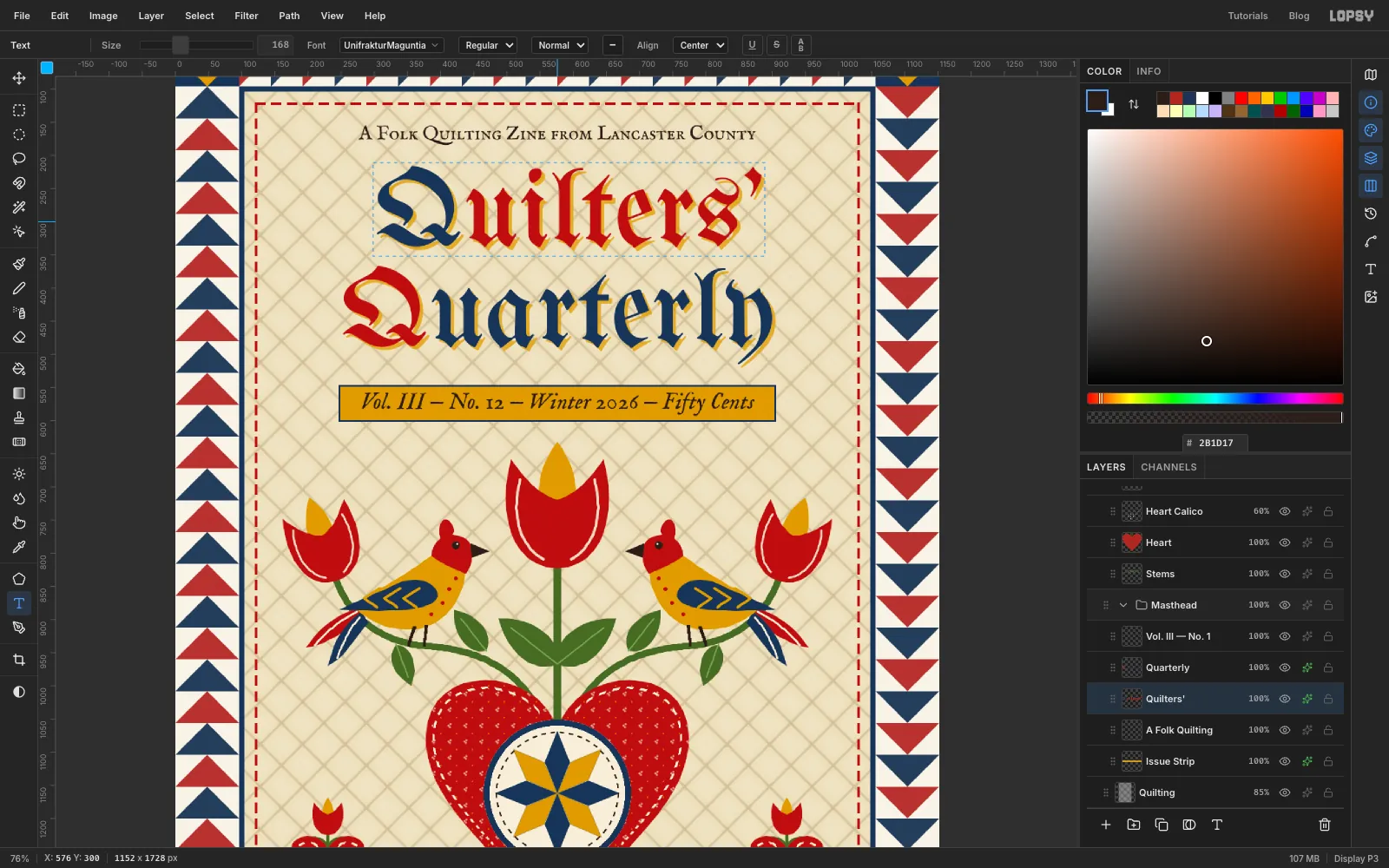Viewport: 1389px width, 868px height.
Task: Add a layer mask
Action: click(1189, 825)
